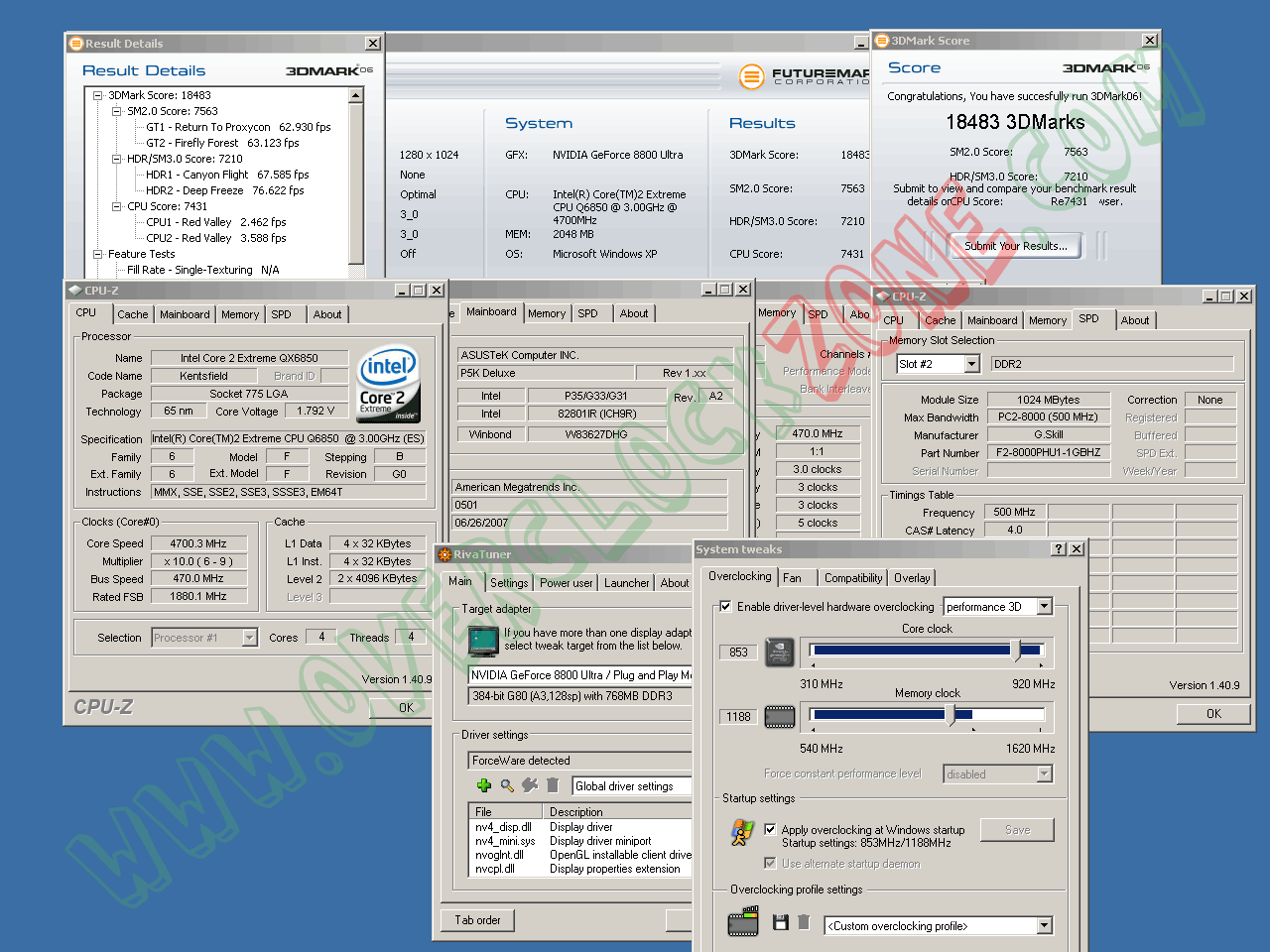Collapse the Feature Tests tree node

click(98, 254)
